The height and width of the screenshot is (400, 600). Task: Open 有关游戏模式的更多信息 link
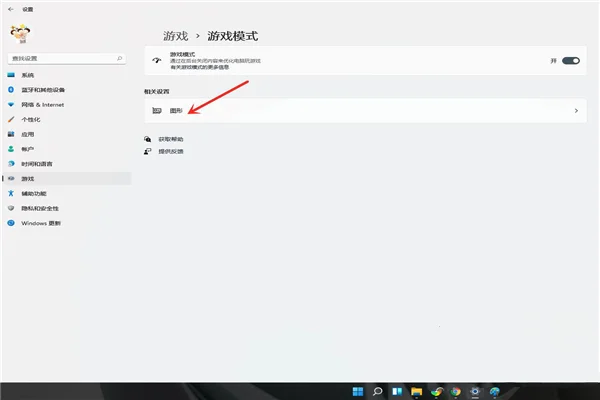click(199, 67)
